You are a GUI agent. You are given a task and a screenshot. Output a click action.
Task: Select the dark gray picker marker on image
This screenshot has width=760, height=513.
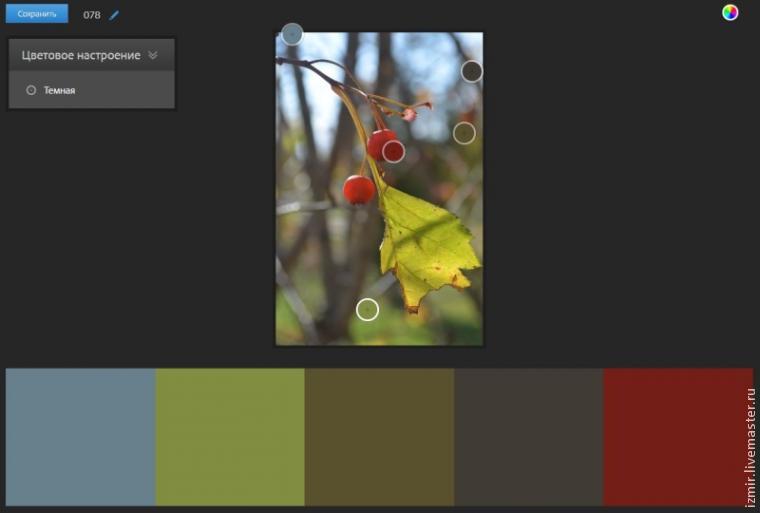pos(472,72)
